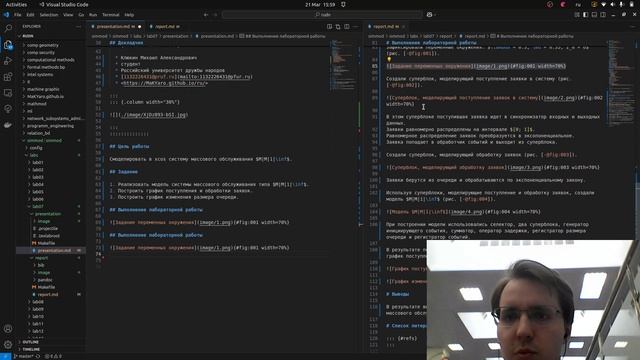Expand the lab01 folder

tap(38, 162)
